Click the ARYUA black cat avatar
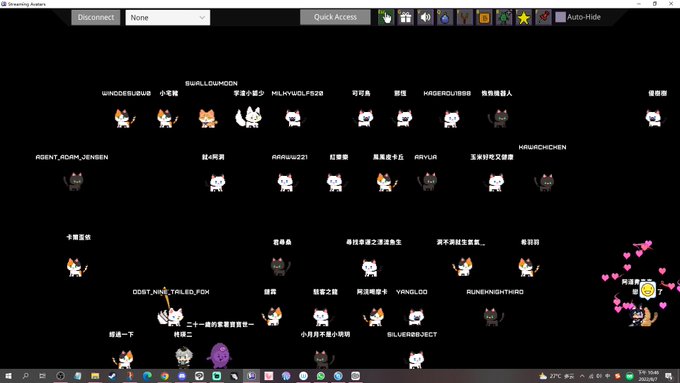Viewport: 680px width, 383px height. pos(428,181)
